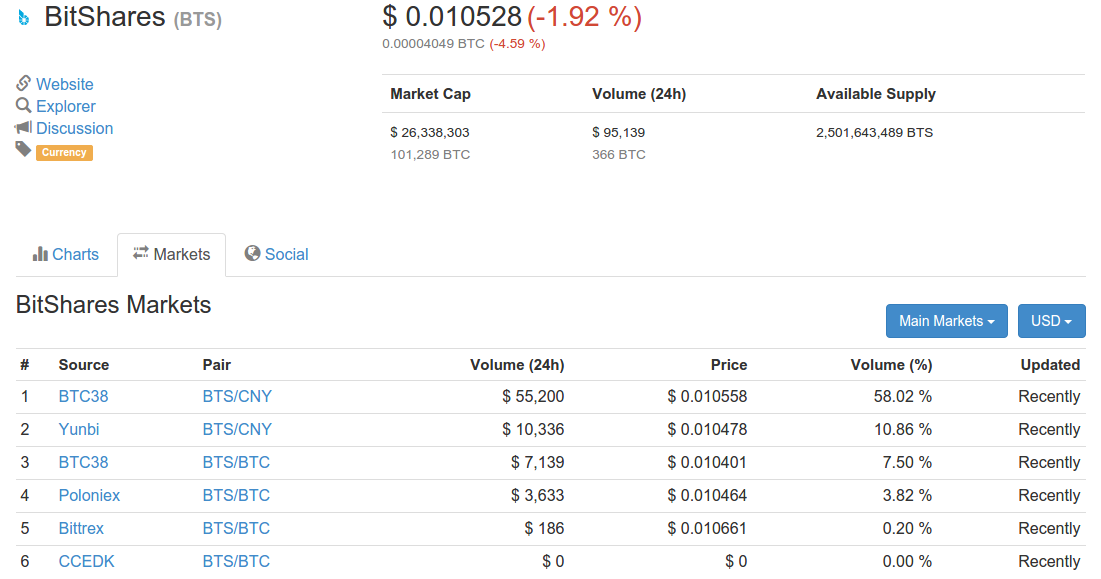Open BTC38 source in row 3
This screenshot has height=579, width=1101.
(x=84, y=462)
